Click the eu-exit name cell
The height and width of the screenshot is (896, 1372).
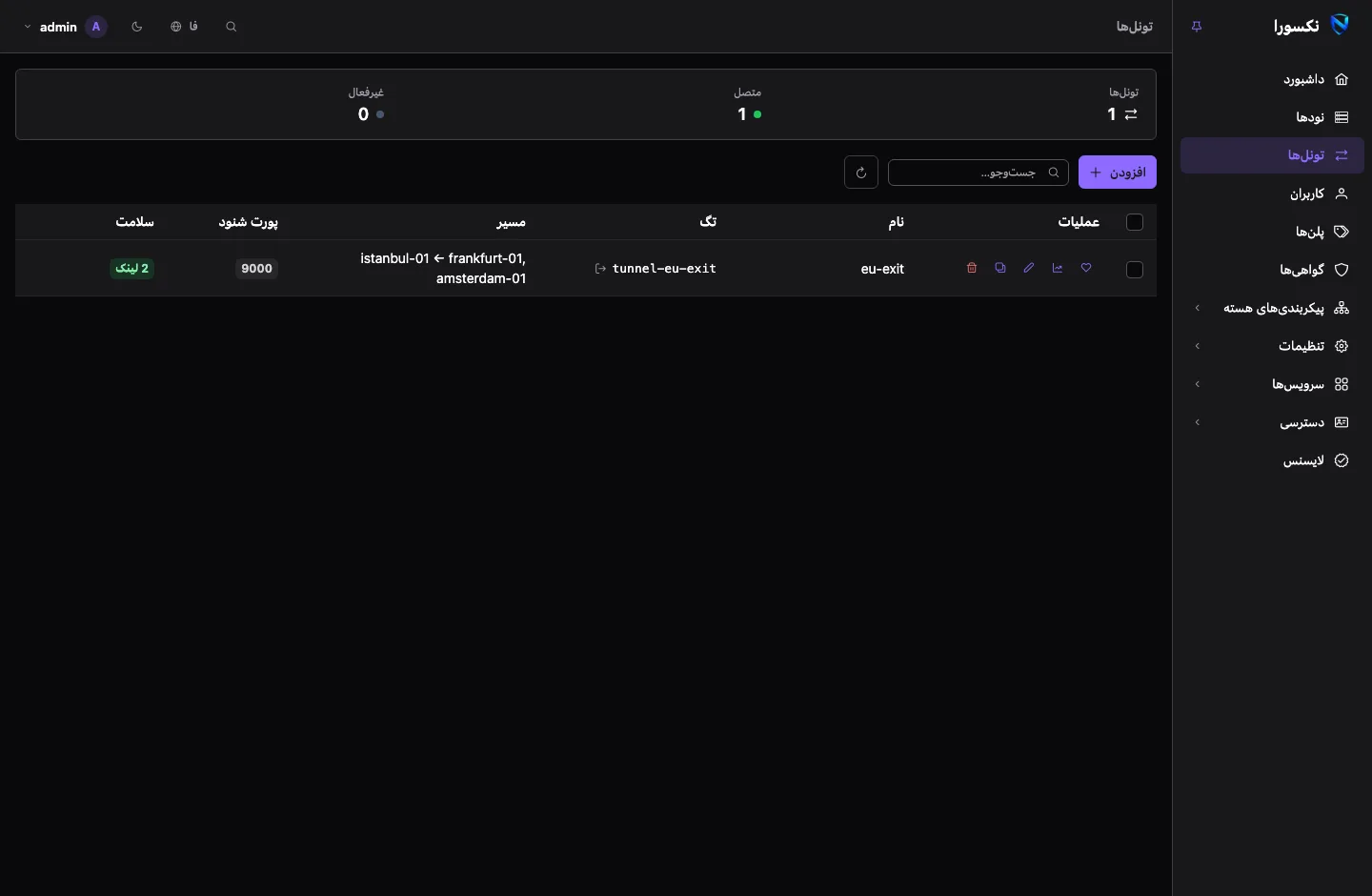(x=882, y=269)
